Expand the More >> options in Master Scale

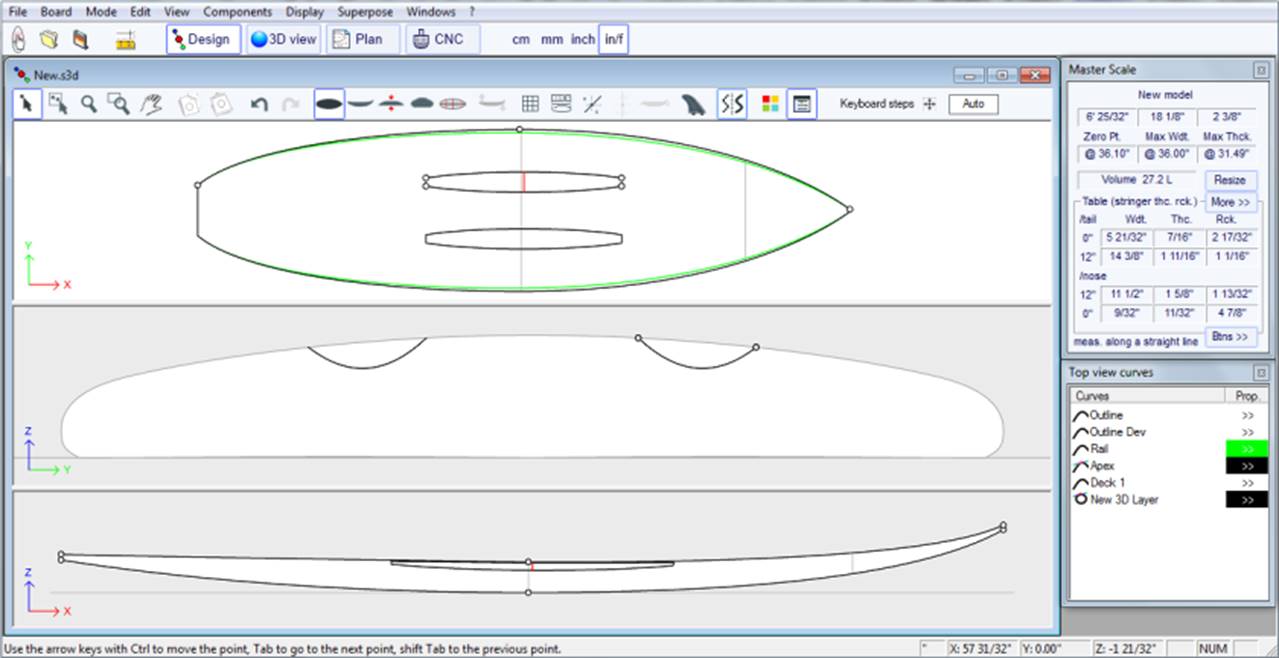point(1229,201)
